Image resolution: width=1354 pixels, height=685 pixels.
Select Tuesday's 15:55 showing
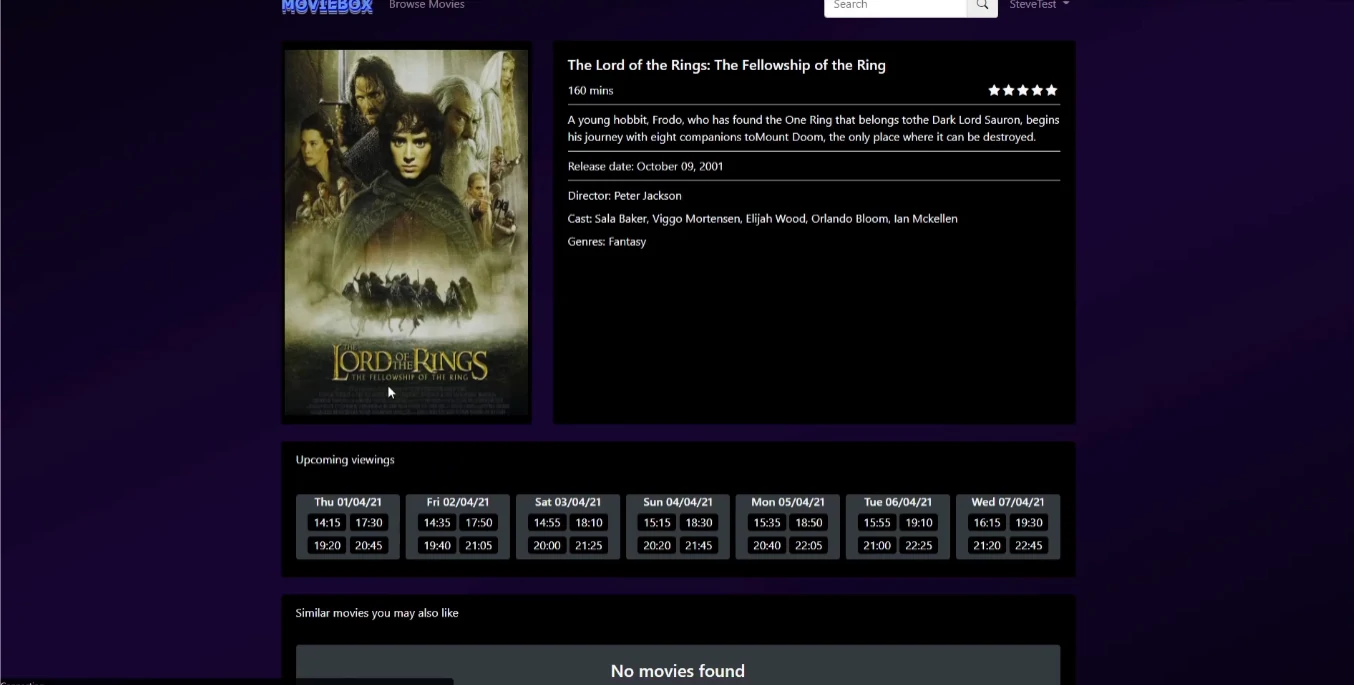click(x=877, y=523)
